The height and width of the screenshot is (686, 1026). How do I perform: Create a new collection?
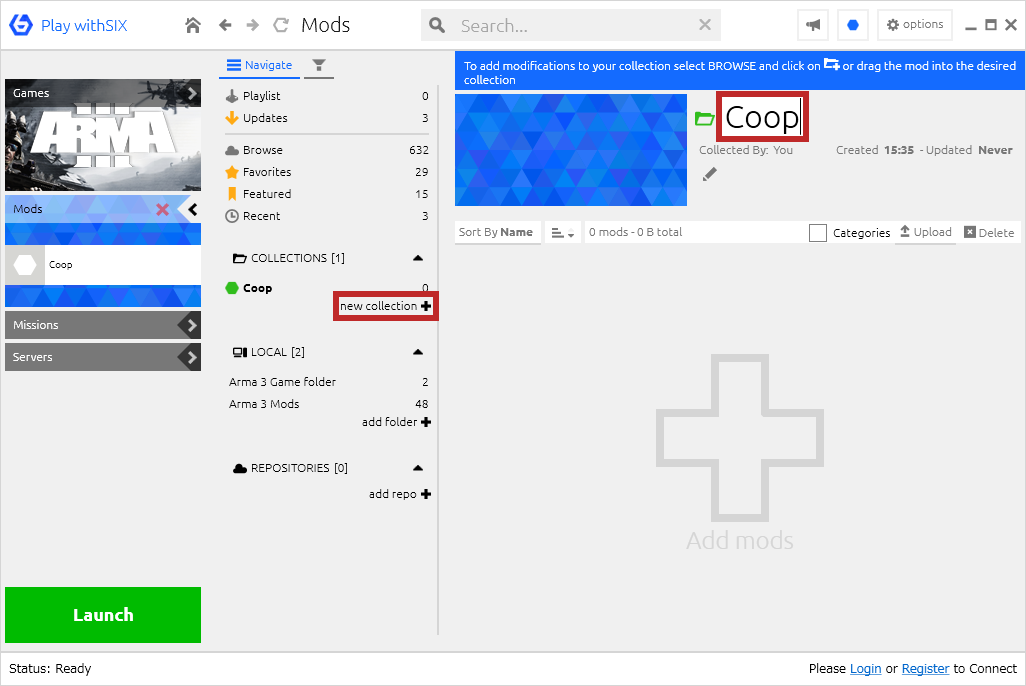pos(385,306)
